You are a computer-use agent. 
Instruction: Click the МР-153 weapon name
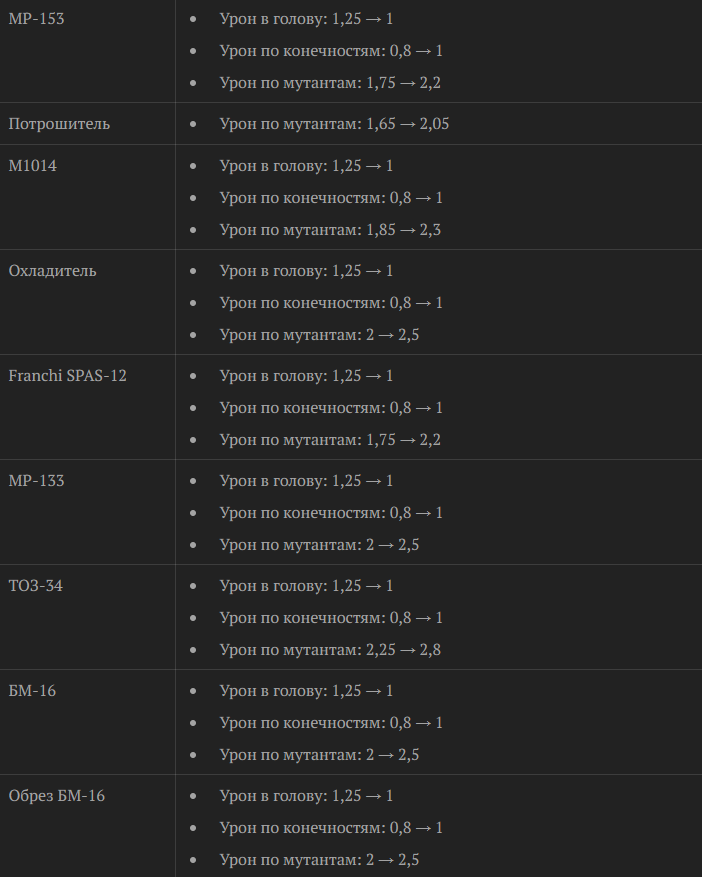tap(36, 18)
